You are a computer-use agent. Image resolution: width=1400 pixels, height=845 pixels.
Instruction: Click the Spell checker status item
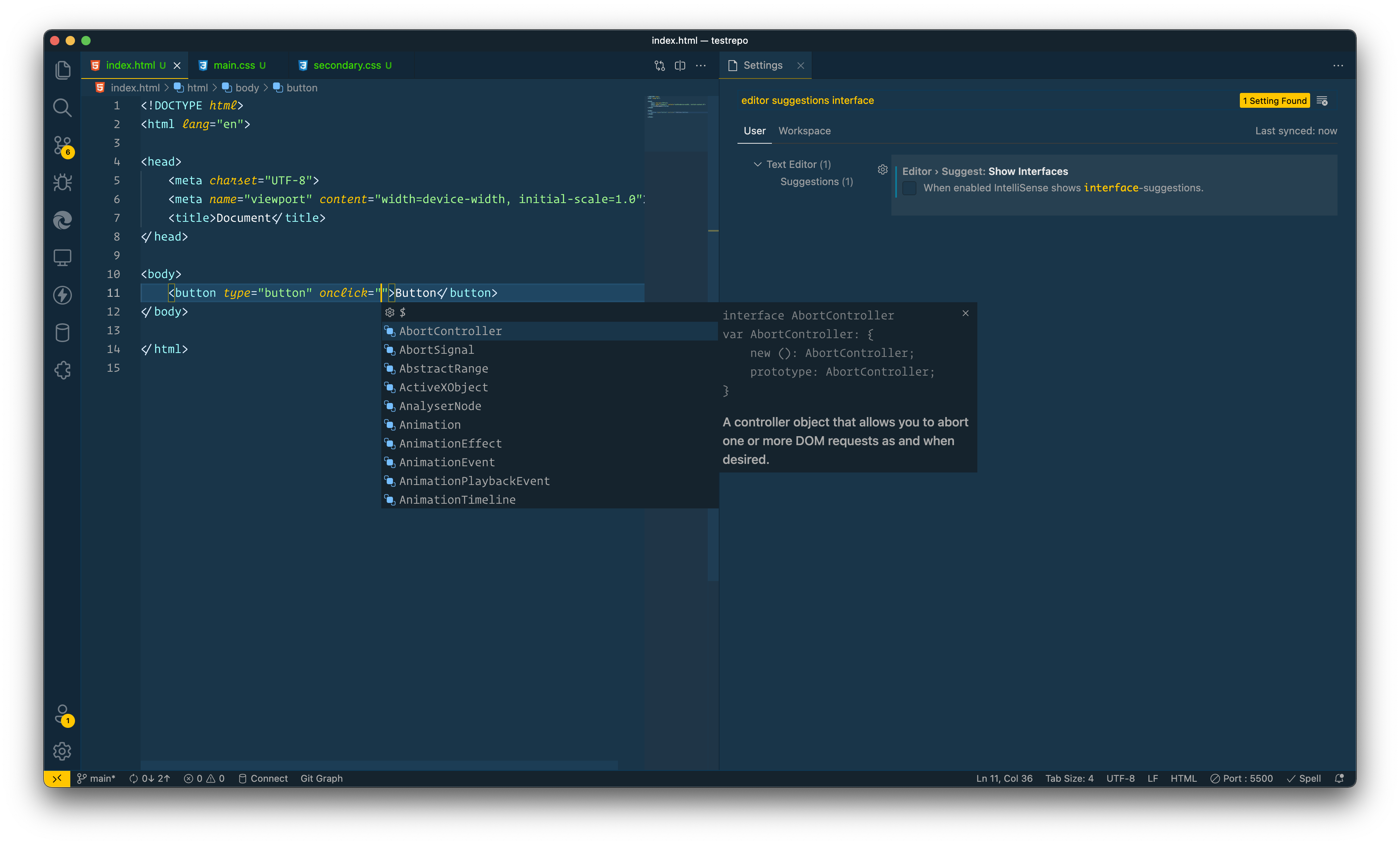(1304, 778)
